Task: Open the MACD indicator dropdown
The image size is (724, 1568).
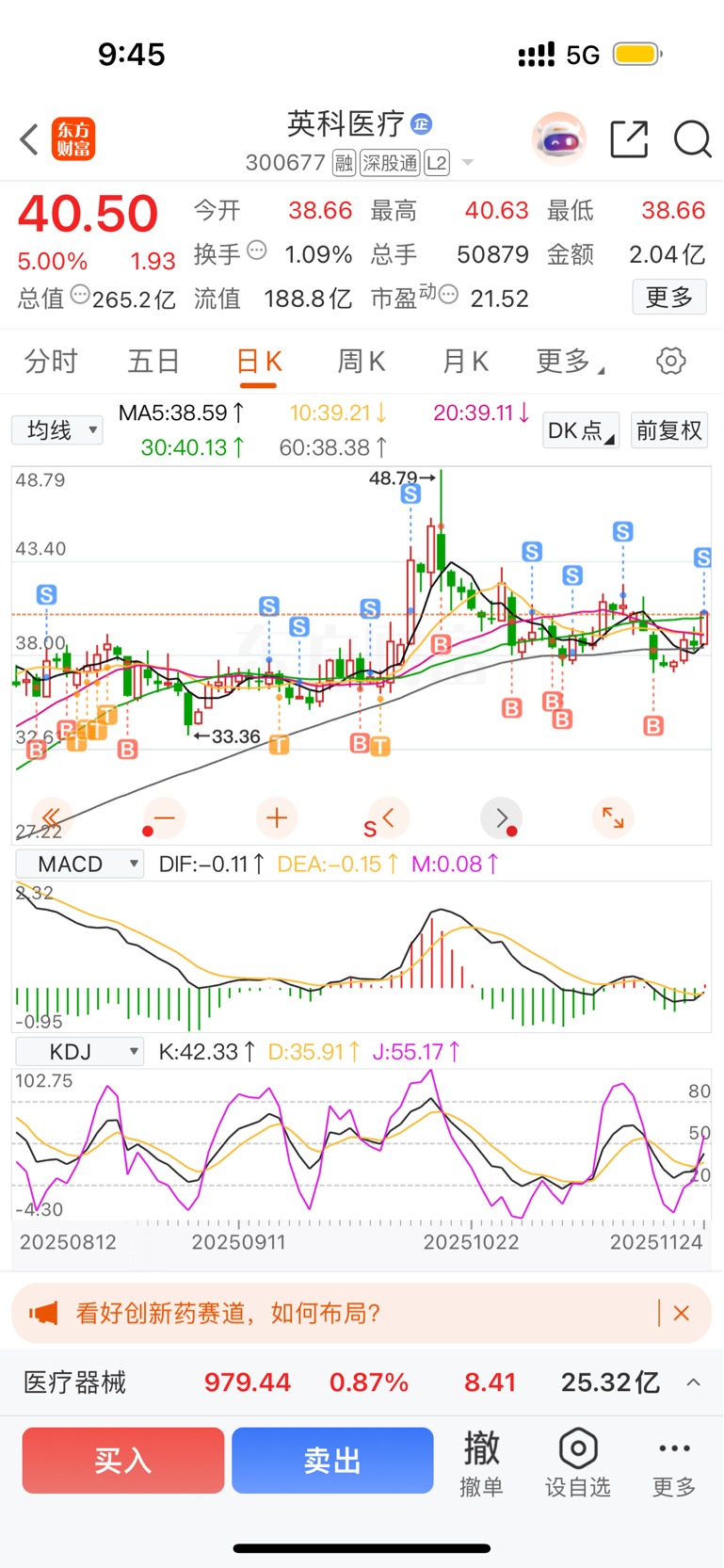Action: [x=80, y=864]
